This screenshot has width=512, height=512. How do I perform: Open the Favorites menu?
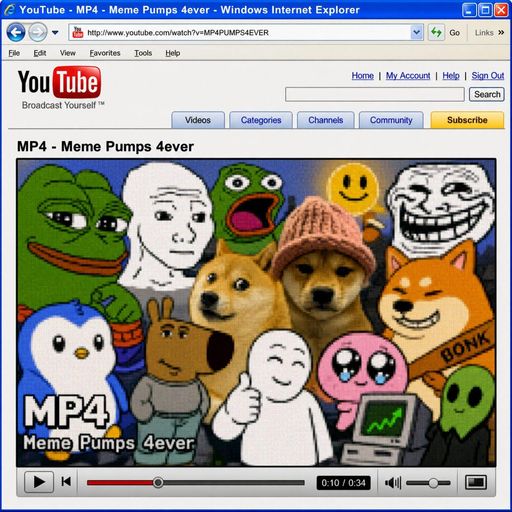[x=105, y=53]
